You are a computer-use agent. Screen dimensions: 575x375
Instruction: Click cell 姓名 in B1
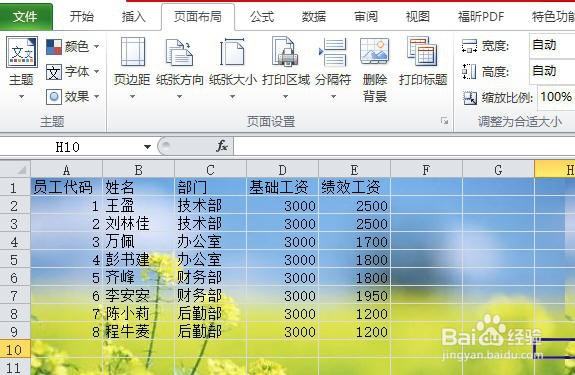[138, 187]
